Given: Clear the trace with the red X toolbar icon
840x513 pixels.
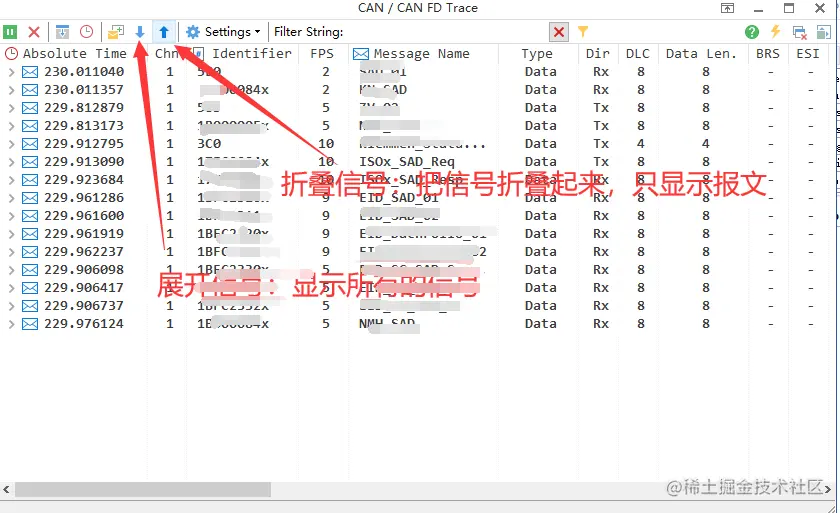Looking at the screenshot, I should tap(34, 32).
